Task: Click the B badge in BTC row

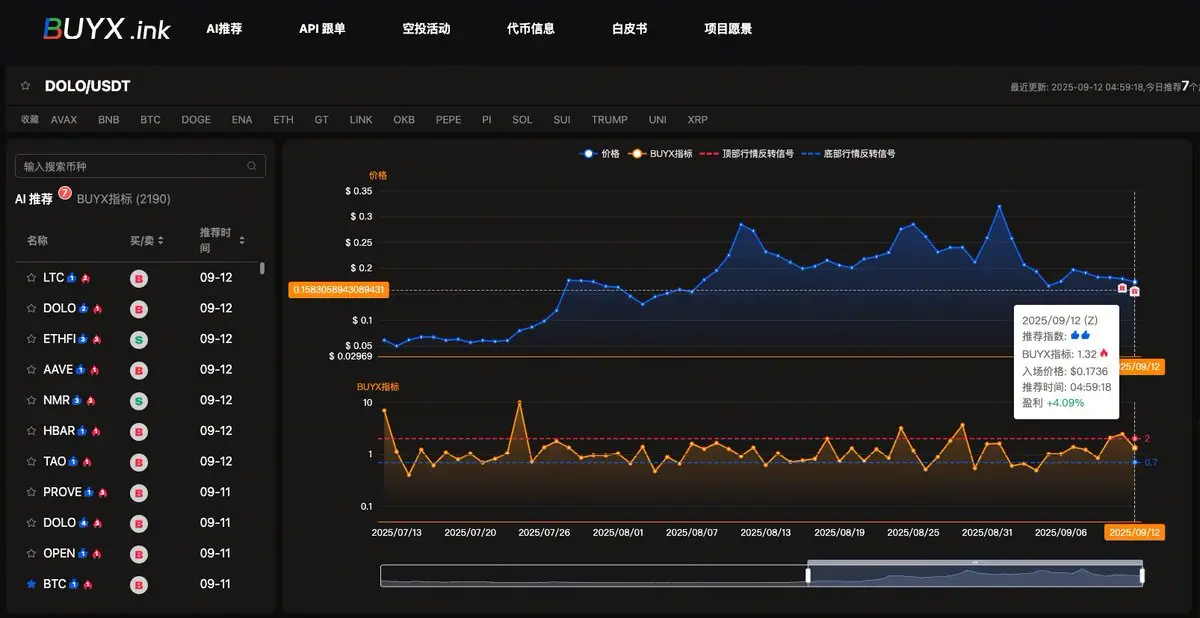Action: (139, 585)
